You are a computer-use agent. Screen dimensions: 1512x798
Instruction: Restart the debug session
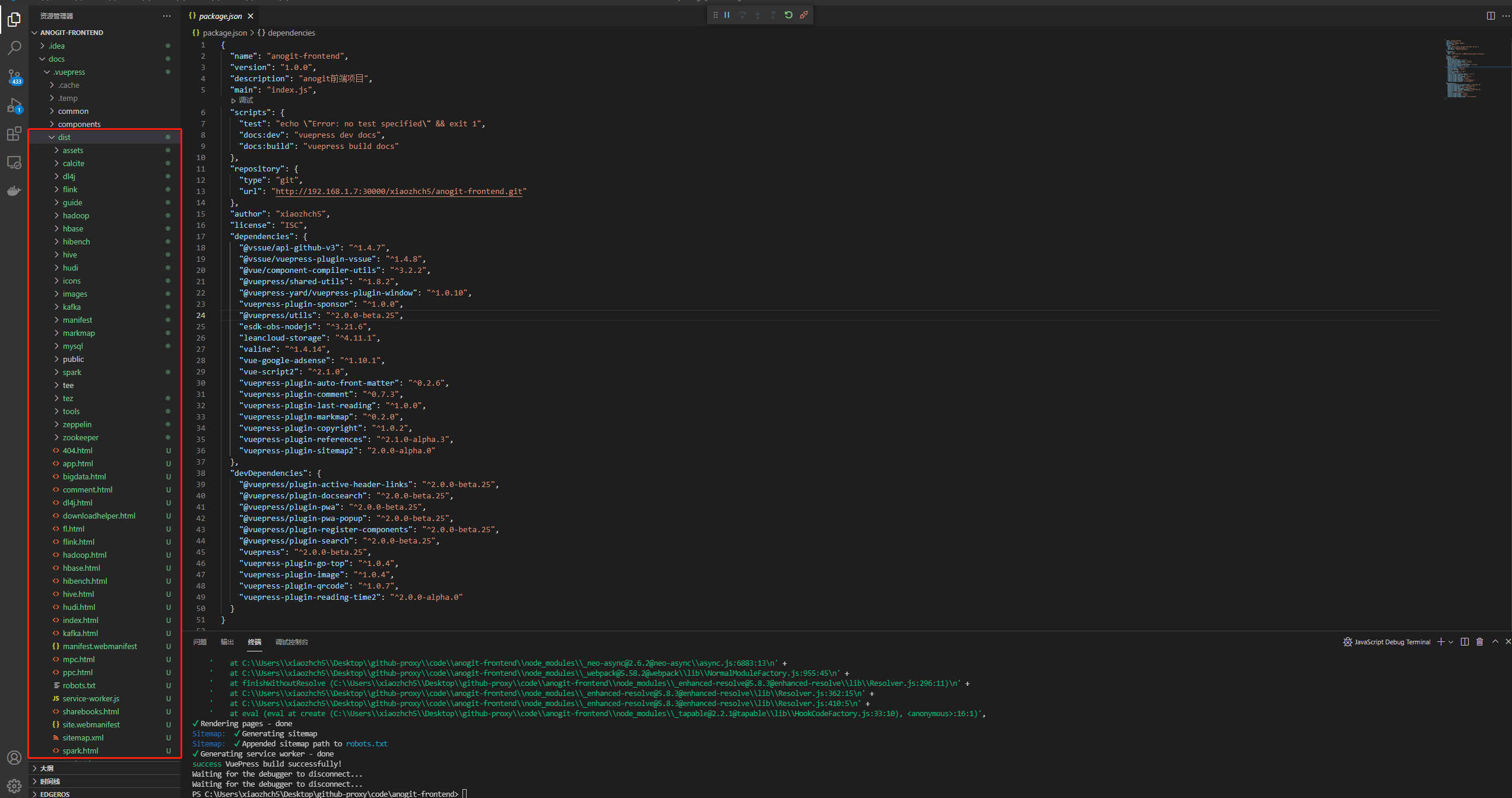(788, 15)
